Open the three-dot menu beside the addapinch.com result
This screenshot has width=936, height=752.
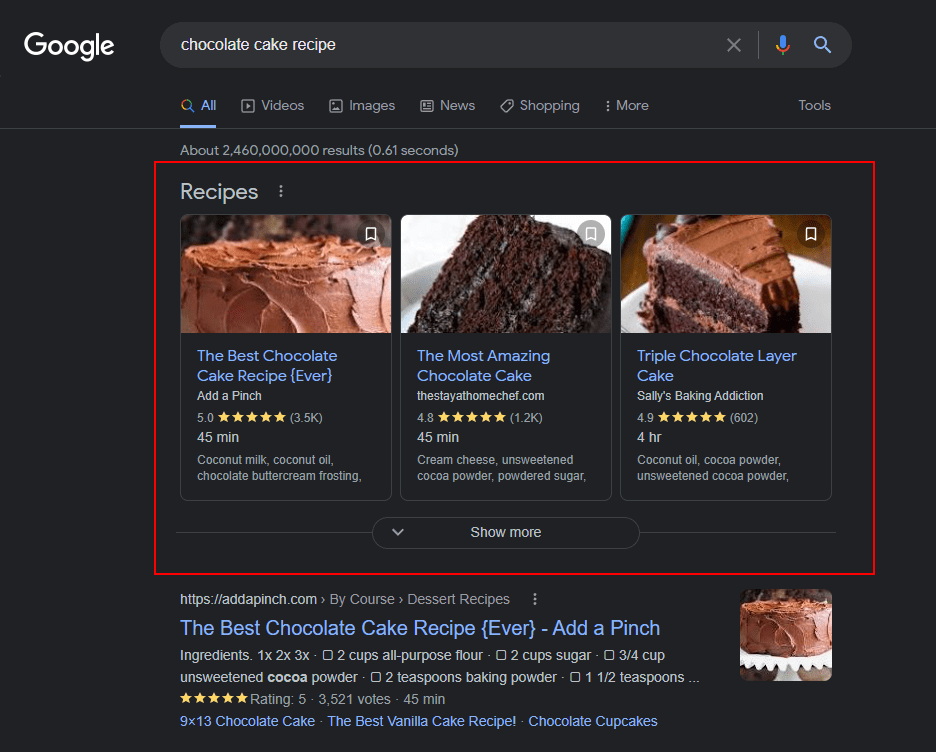pyautogui.click(x=535, y=598)
